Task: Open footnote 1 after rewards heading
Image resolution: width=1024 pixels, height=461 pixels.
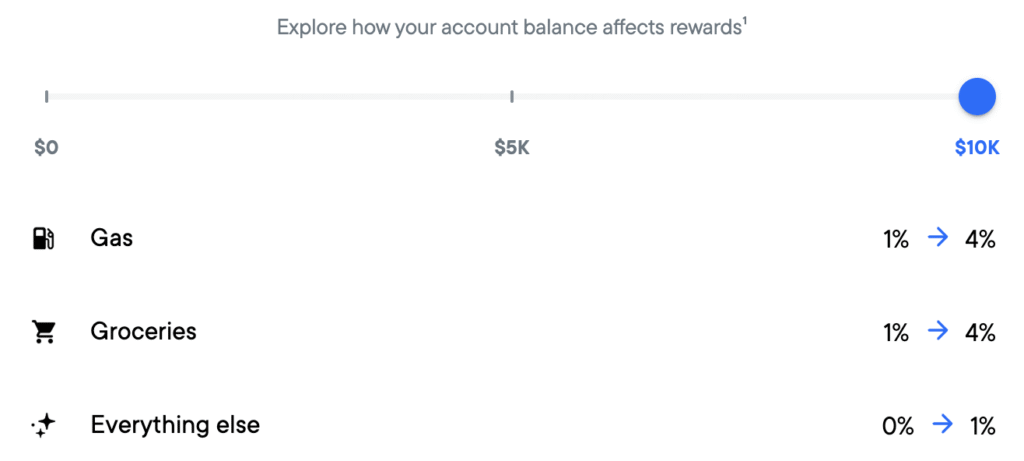Action: coord(745,22)
